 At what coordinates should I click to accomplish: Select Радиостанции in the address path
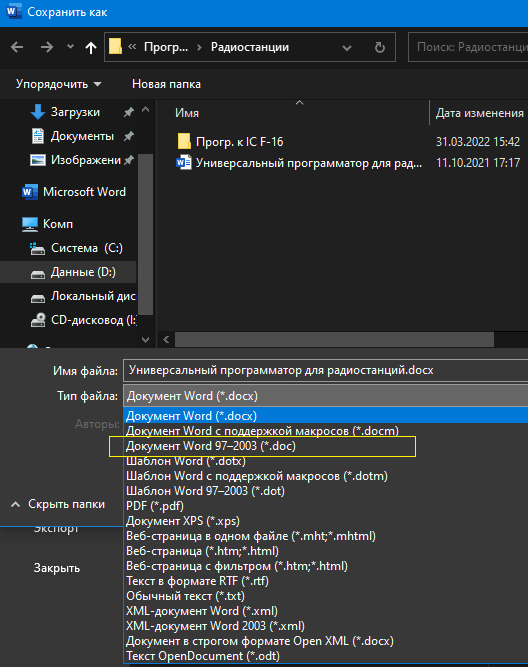250,47
